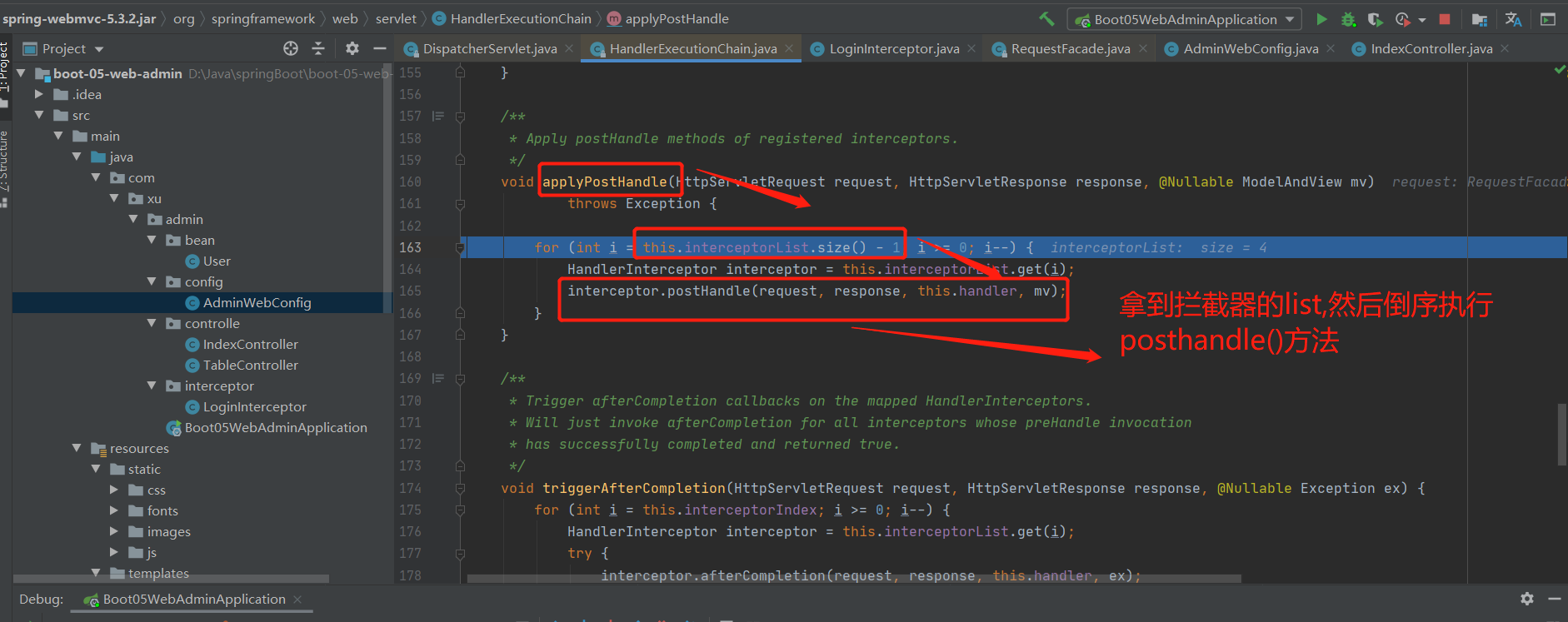Switch to RequestFacade.java tab
The width and height of the screenshot is (1568, 622).
[x=1071, y=49]
